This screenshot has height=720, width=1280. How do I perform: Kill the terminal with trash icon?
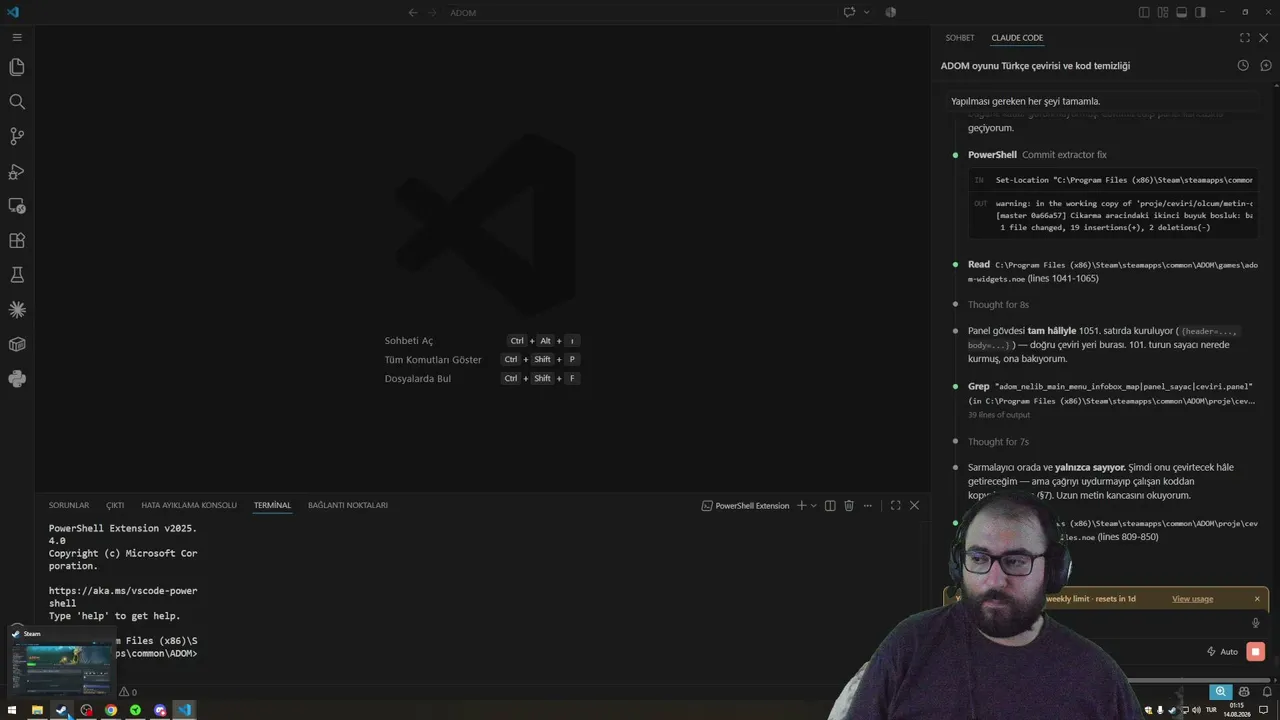[849, 506]
